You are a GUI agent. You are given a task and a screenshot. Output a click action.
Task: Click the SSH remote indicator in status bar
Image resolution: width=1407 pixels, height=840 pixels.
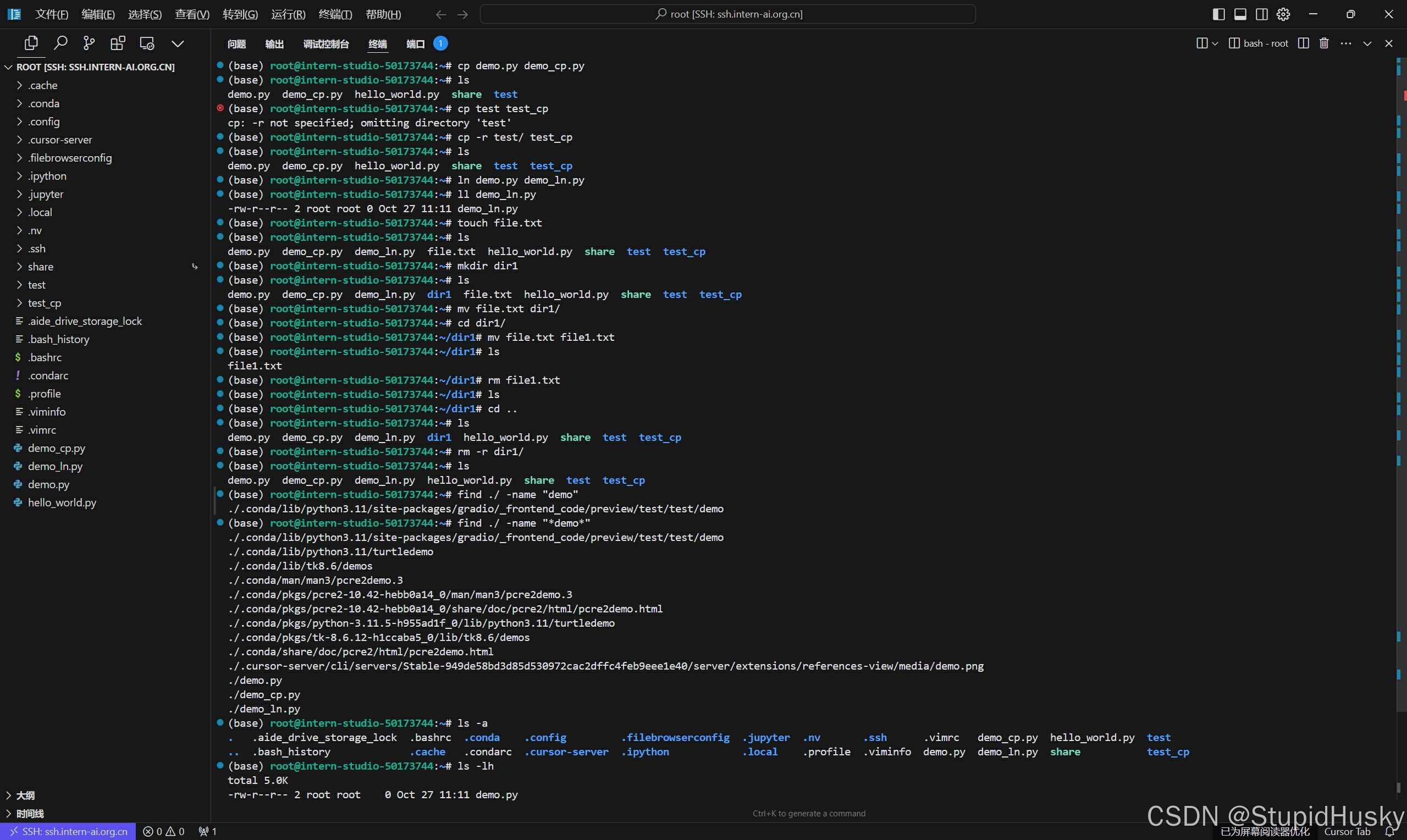(67, 831)
